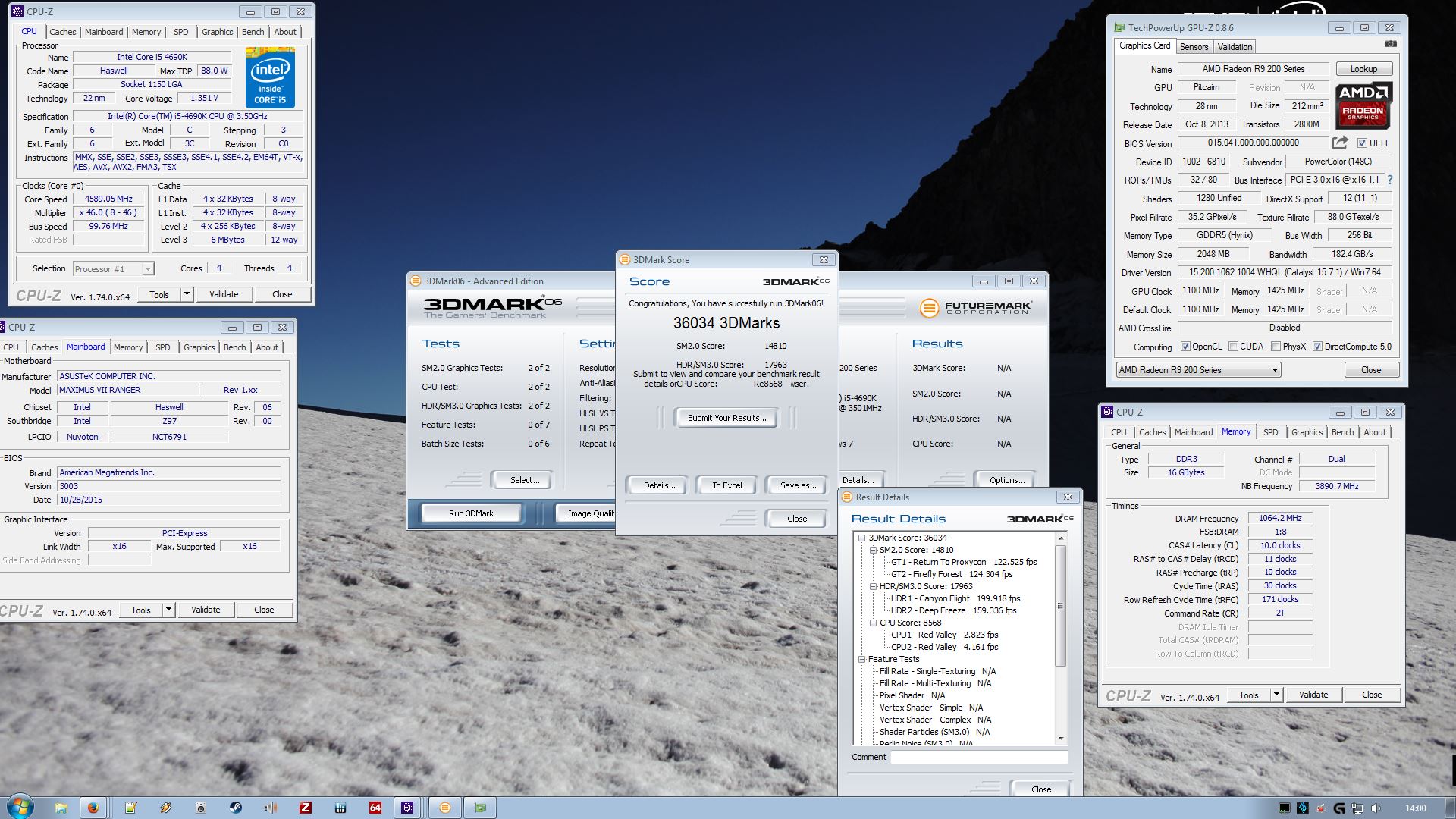Open the blue equalizer bars taskbar icon
Screen dimensions: 1456x819
[340, 808]
